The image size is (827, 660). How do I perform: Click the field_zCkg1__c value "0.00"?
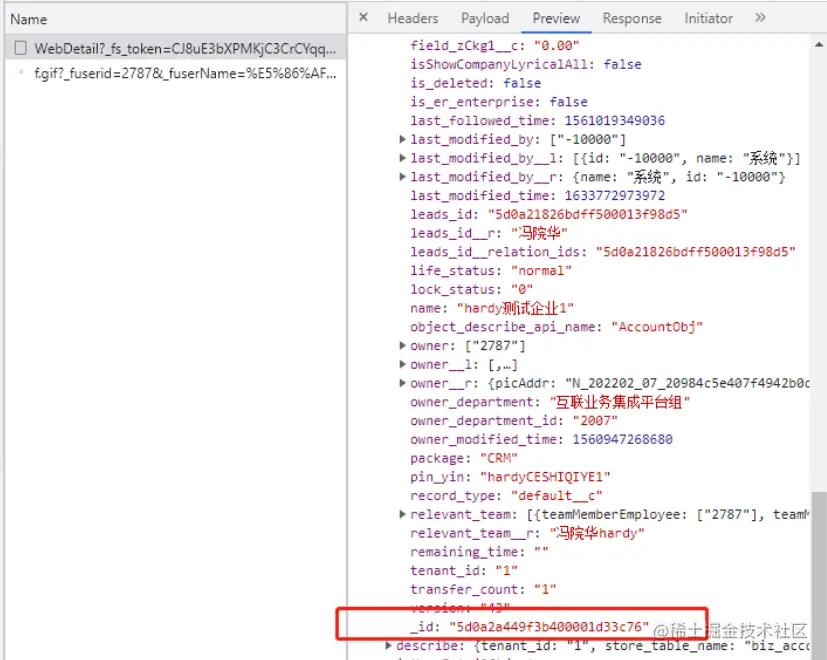[556, 46]
